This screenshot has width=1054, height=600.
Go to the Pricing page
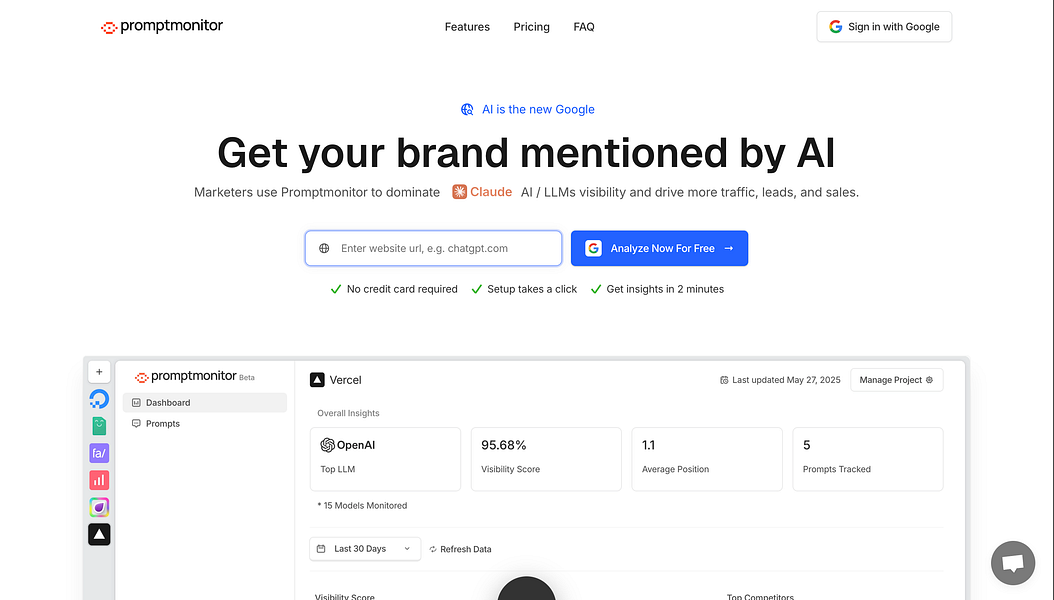pos(531,27)
